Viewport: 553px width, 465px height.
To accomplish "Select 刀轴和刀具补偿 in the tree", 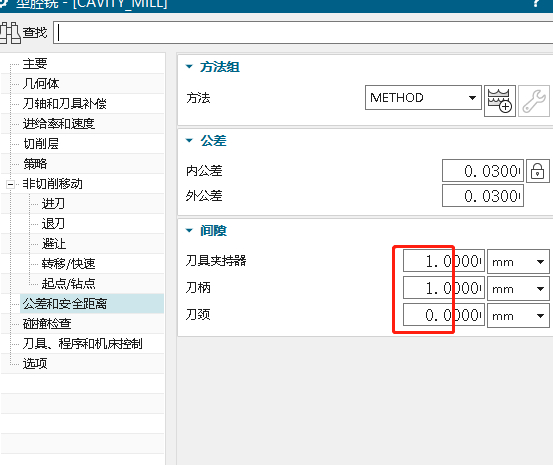I will [65, 104].
